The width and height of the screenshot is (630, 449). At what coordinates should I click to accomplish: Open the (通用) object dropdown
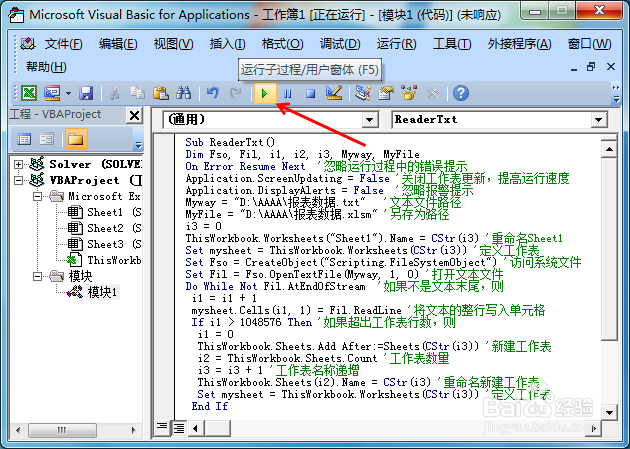(x=369, y=120)
